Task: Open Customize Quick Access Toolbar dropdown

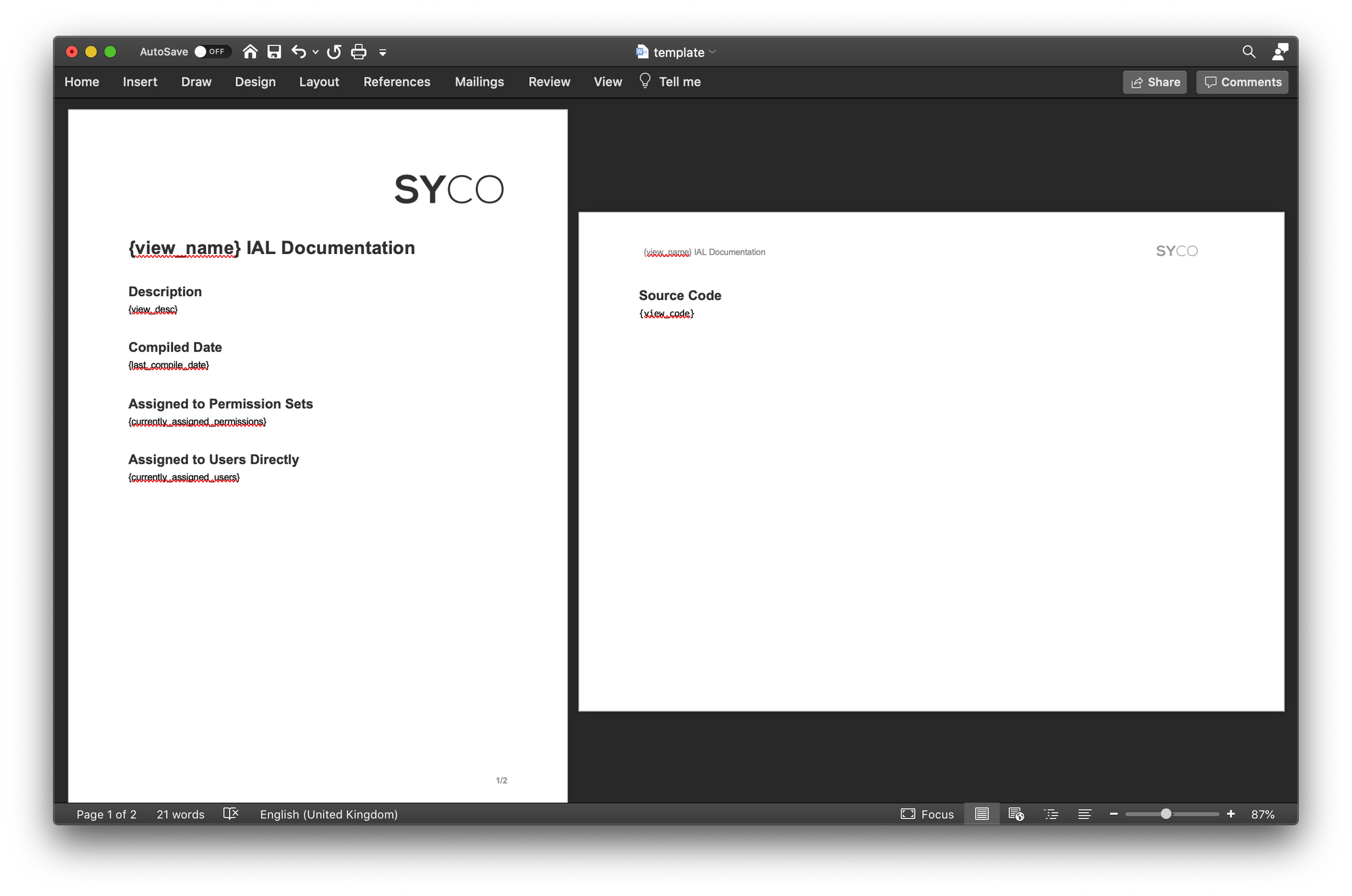Action: [383, 52]
